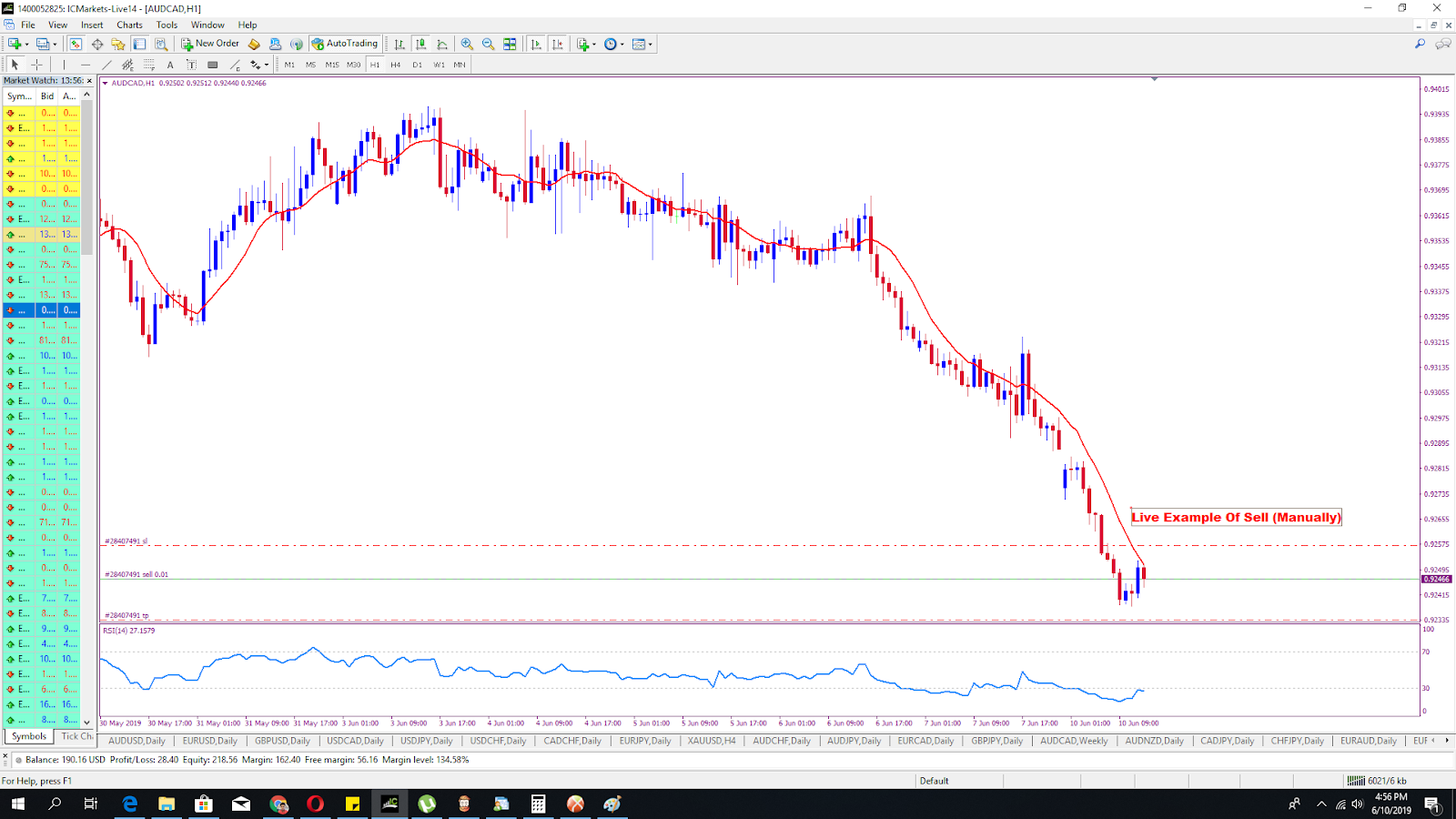The width and height of the screenshot is (1456, 819).
Task: Open the indicators list dropdown arrow
Action: pos(593,44)
